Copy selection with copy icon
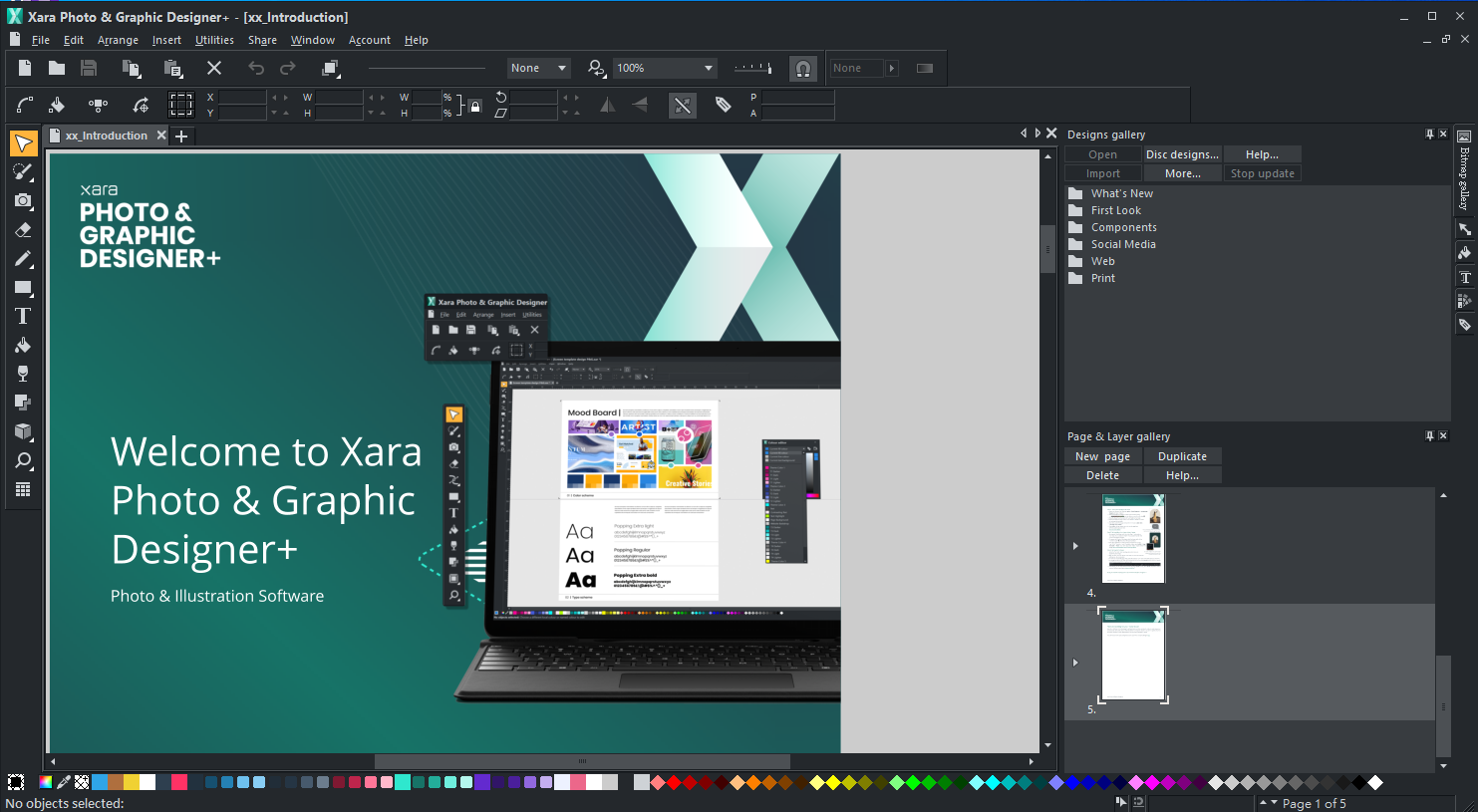 (131, 68)
